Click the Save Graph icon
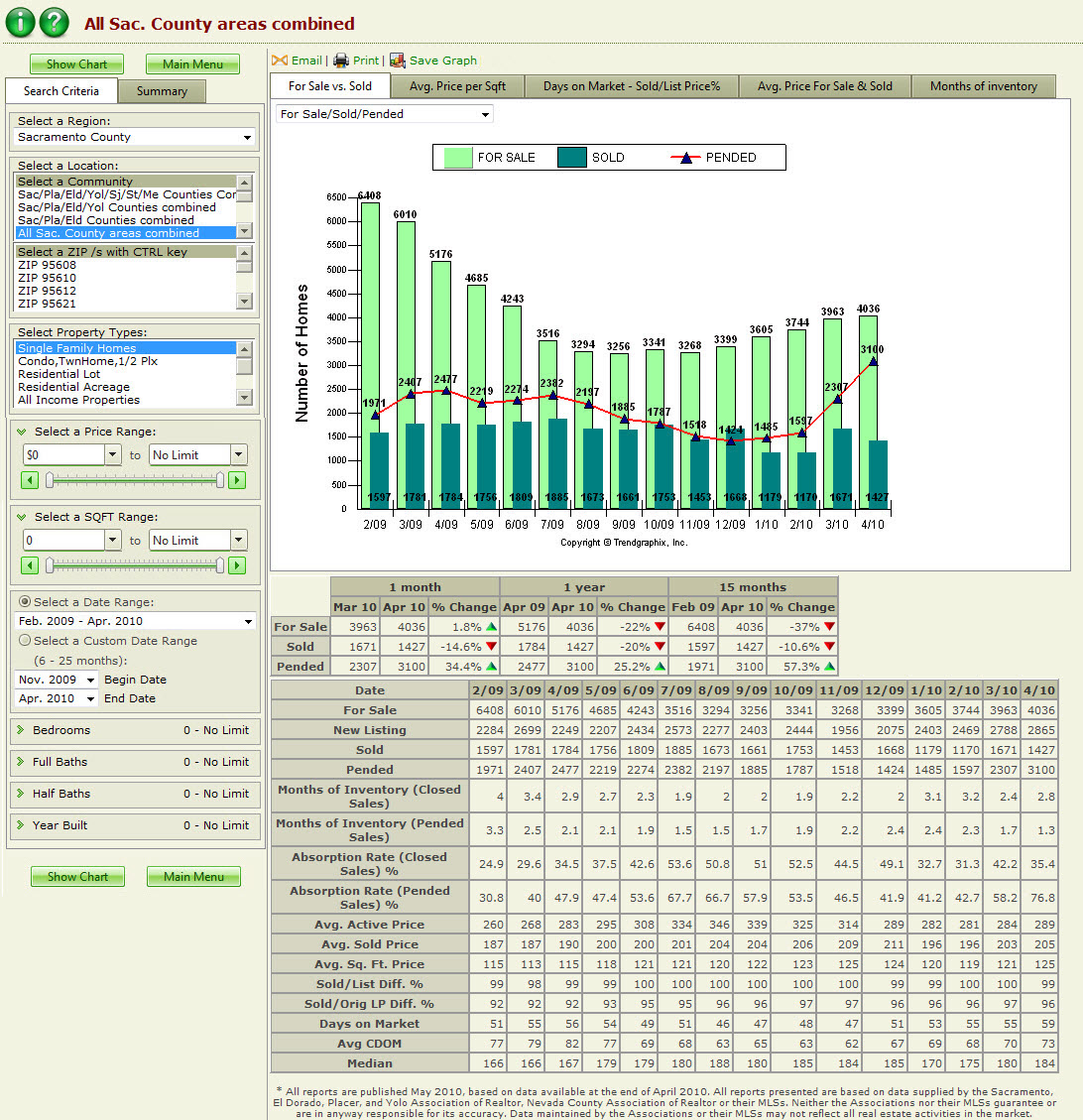The image size is (1083, 1120). 398,61
